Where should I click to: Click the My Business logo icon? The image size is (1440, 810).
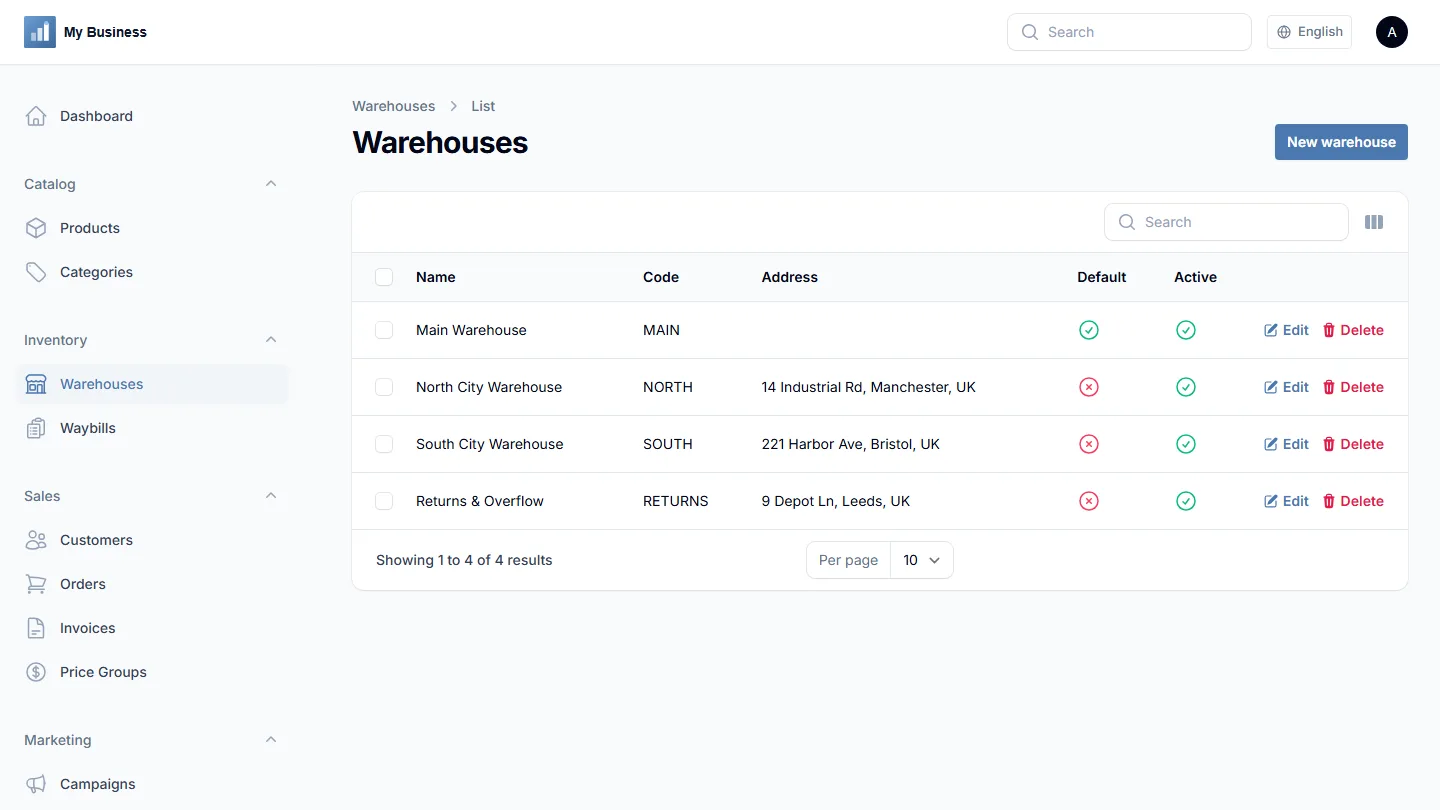[x=40, y=32]
